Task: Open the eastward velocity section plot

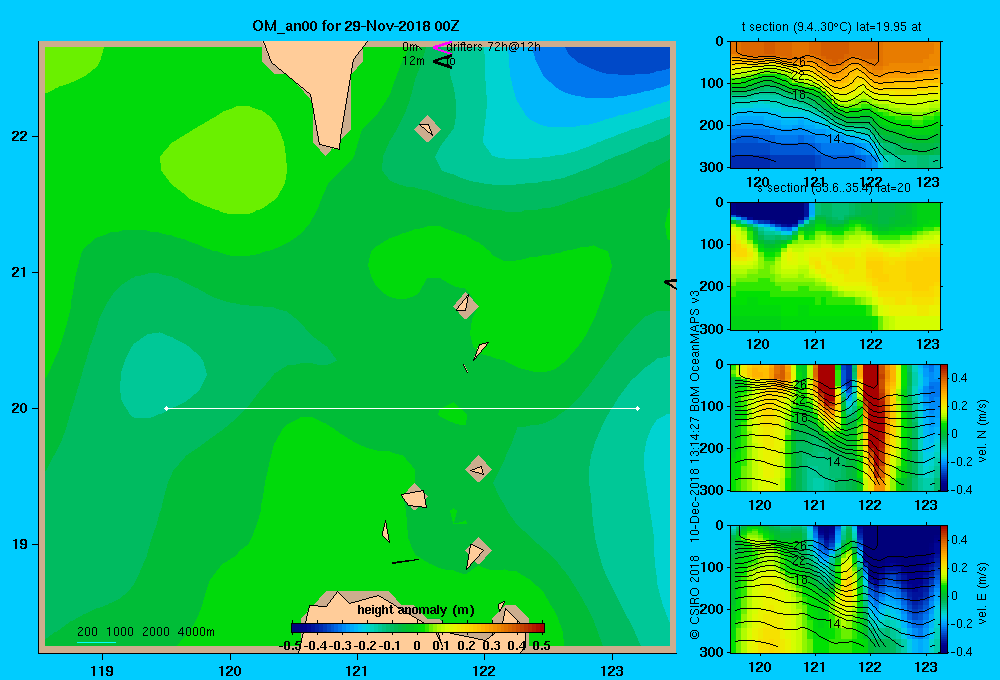Action: pyautogui.click(x=835, y=589)
